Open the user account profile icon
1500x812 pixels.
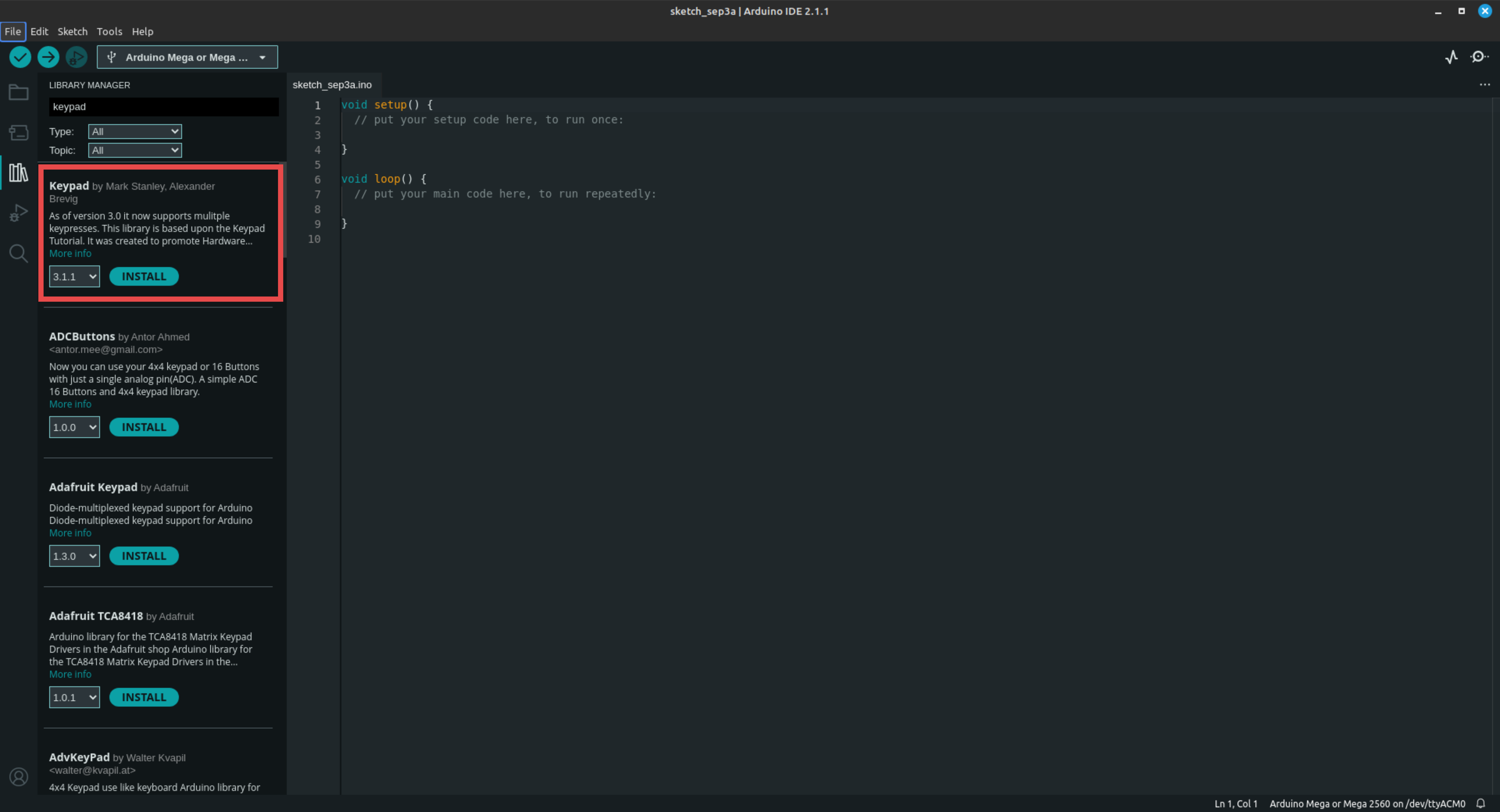coord(19,777)
